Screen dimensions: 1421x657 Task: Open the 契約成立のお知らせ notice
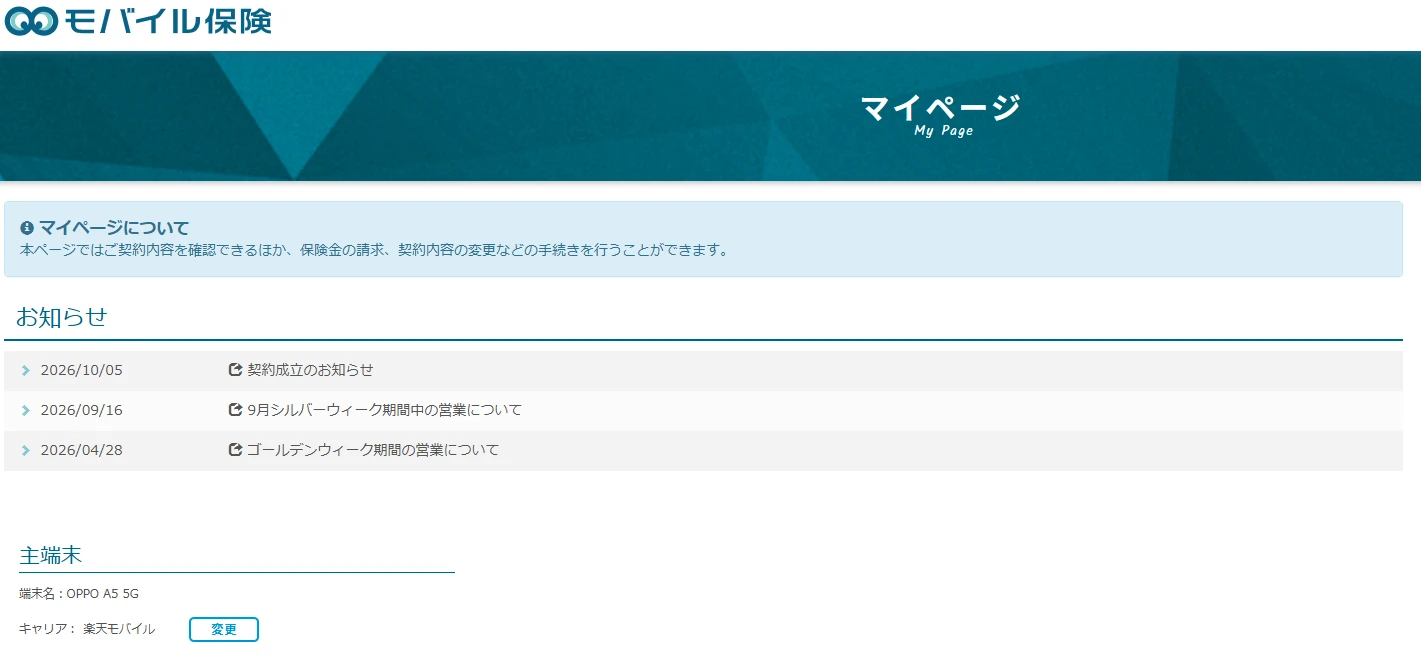point(310,370)
